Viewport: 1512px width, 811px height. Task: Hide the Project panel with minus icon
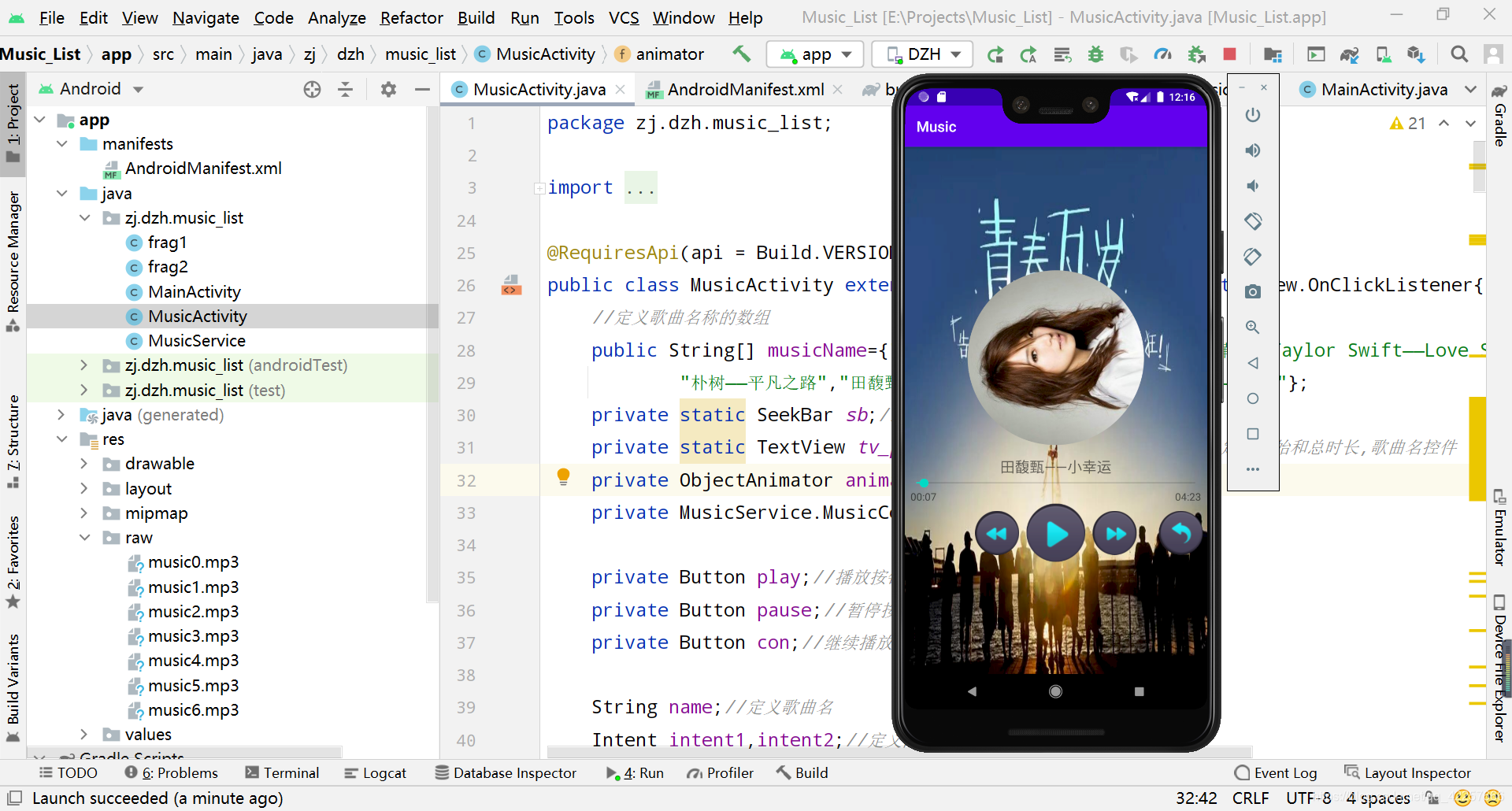[422, 90]
